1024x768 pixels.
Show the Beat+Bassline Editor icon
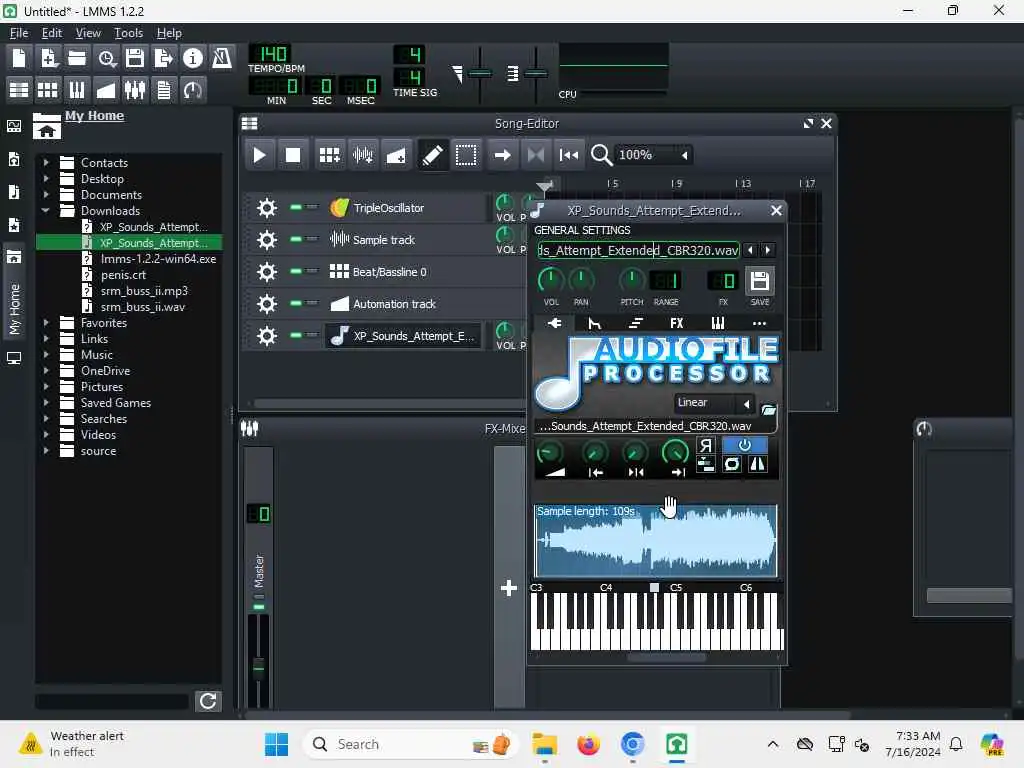48,89
